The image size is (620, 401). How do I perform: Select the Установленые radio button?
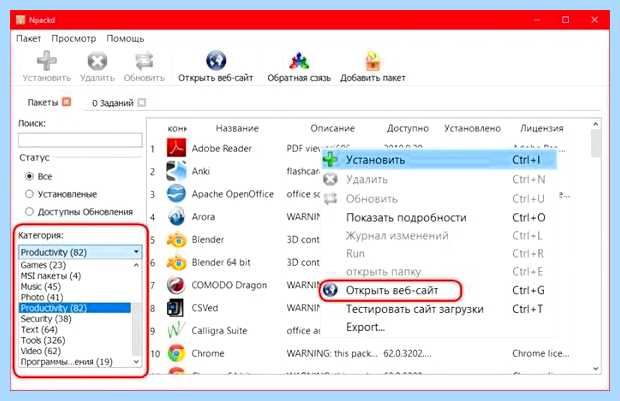click(x=29, y=194)
